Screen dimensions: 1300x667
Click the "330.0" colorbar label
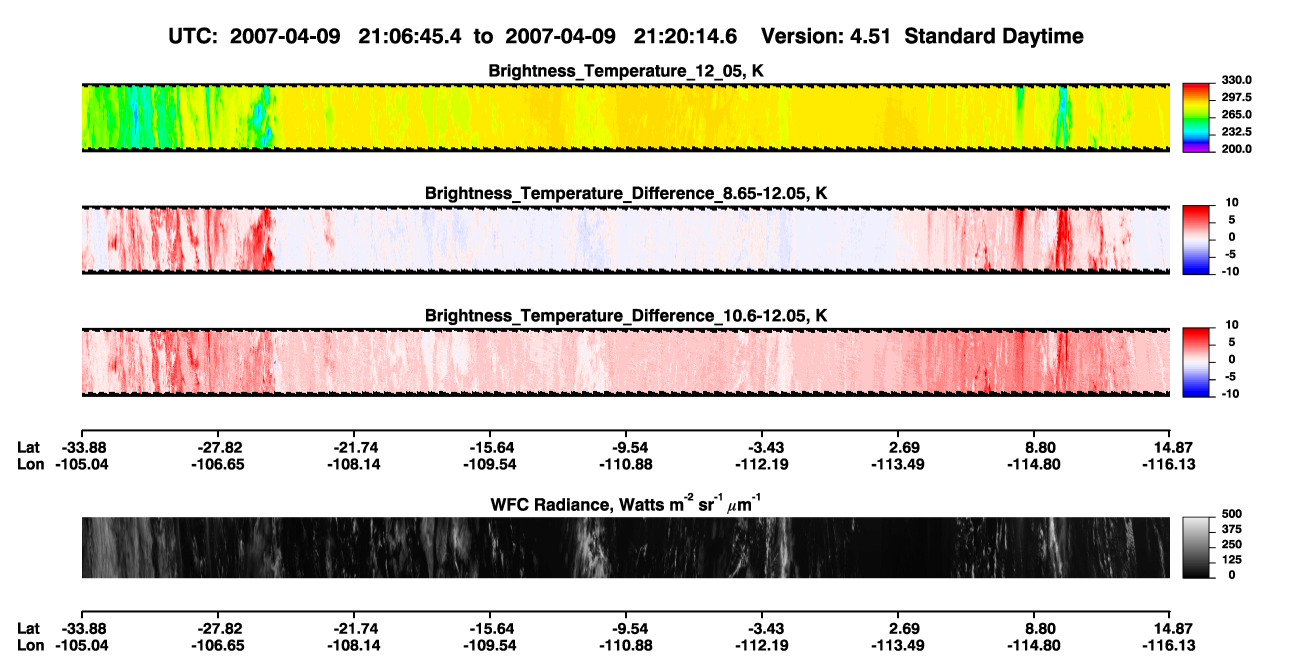[x=1236, y=80]
